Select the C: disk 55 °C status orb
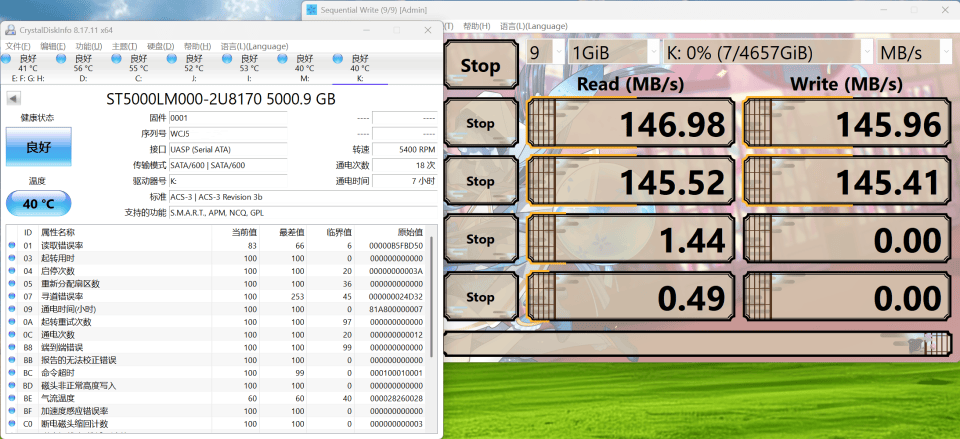 pyautogui.click(x=116, y=58)
